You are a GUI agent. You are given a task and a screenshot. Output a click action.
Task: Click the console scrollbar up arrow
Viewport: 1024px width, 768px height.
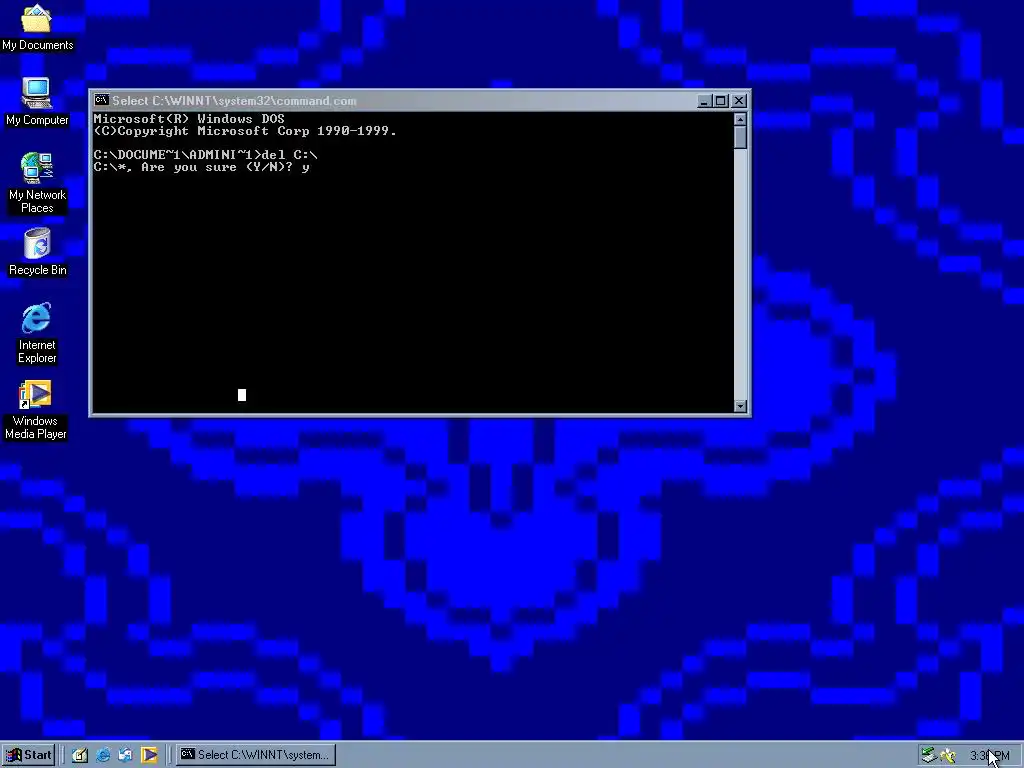(740, 119)
